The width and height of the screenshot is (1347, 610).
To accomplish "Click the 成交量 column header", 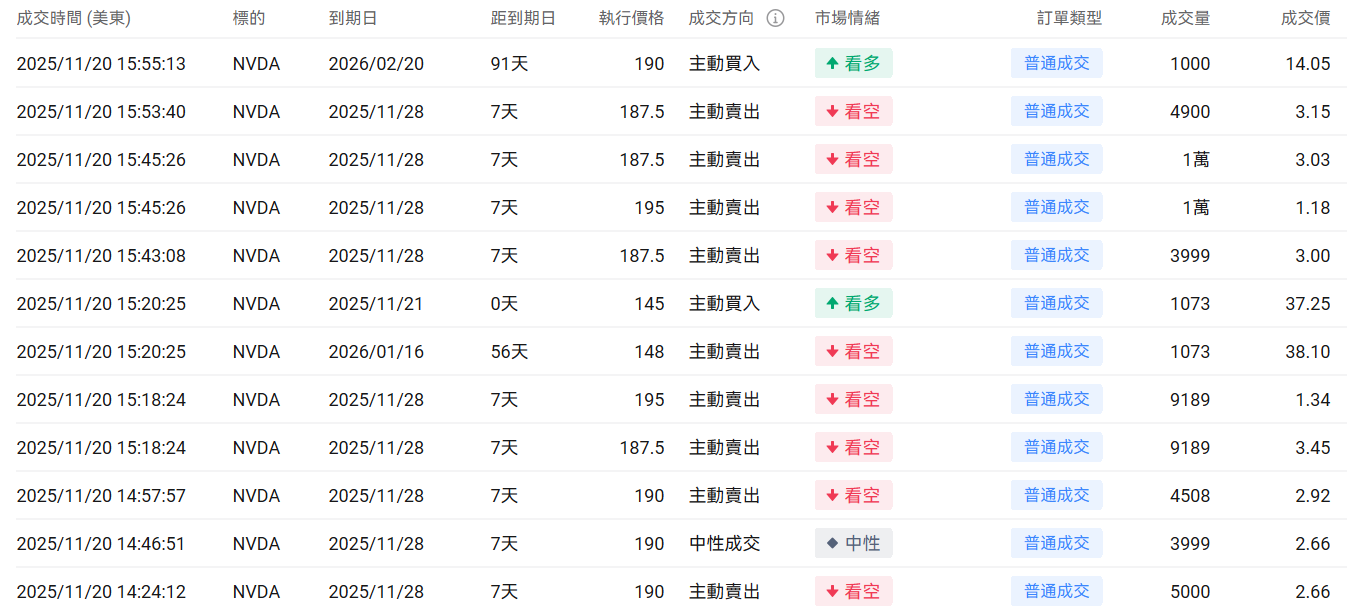I will click(1185, 19).
